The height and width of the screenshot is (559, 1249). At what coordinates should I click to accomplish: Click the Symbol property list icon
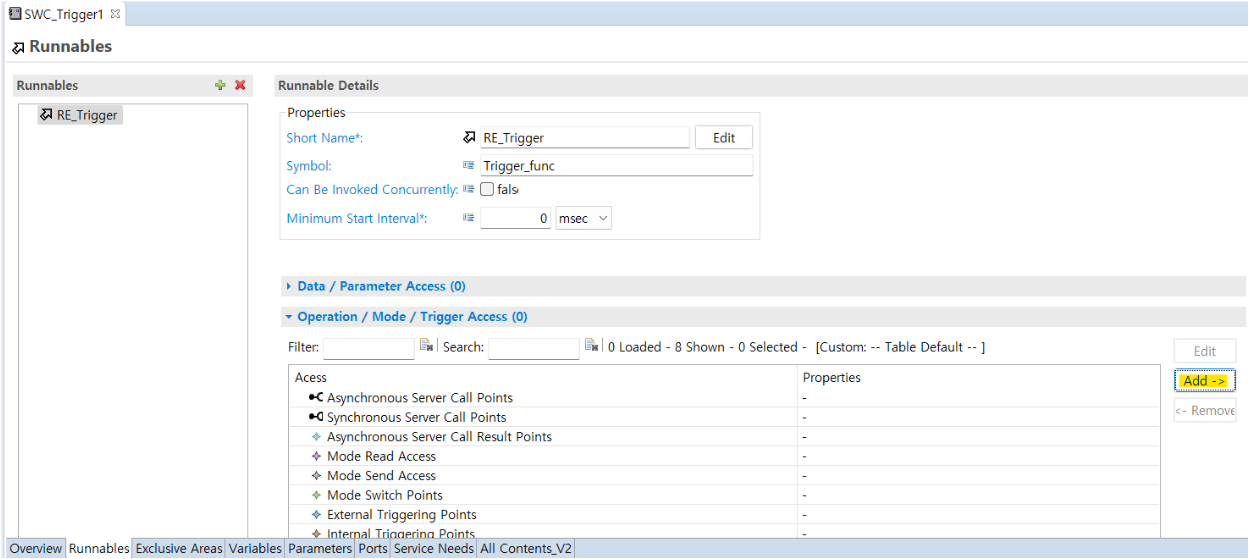[x=468, y=165]
